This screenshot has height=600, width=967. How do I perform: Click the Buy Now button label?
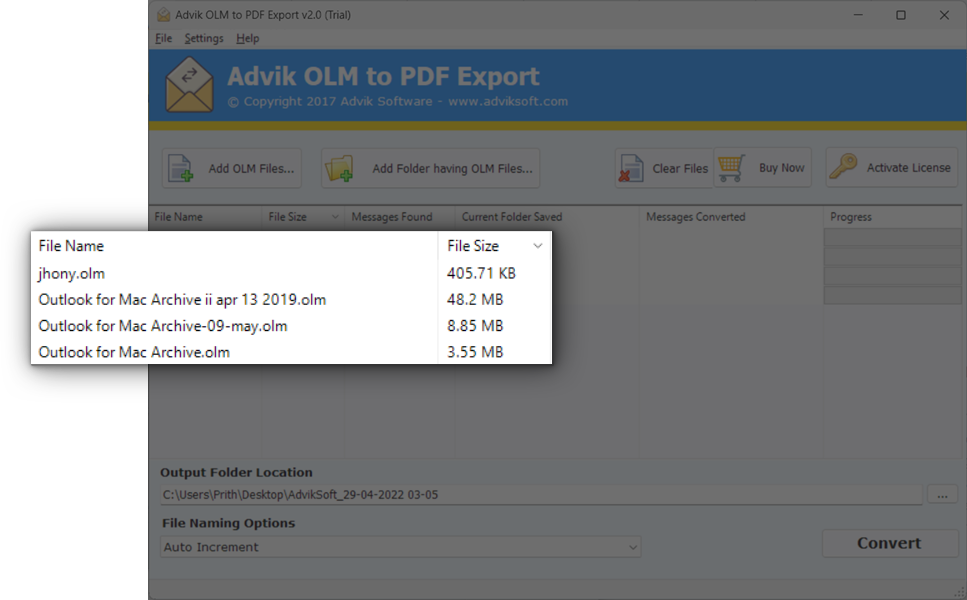click(x=781, y=168)
